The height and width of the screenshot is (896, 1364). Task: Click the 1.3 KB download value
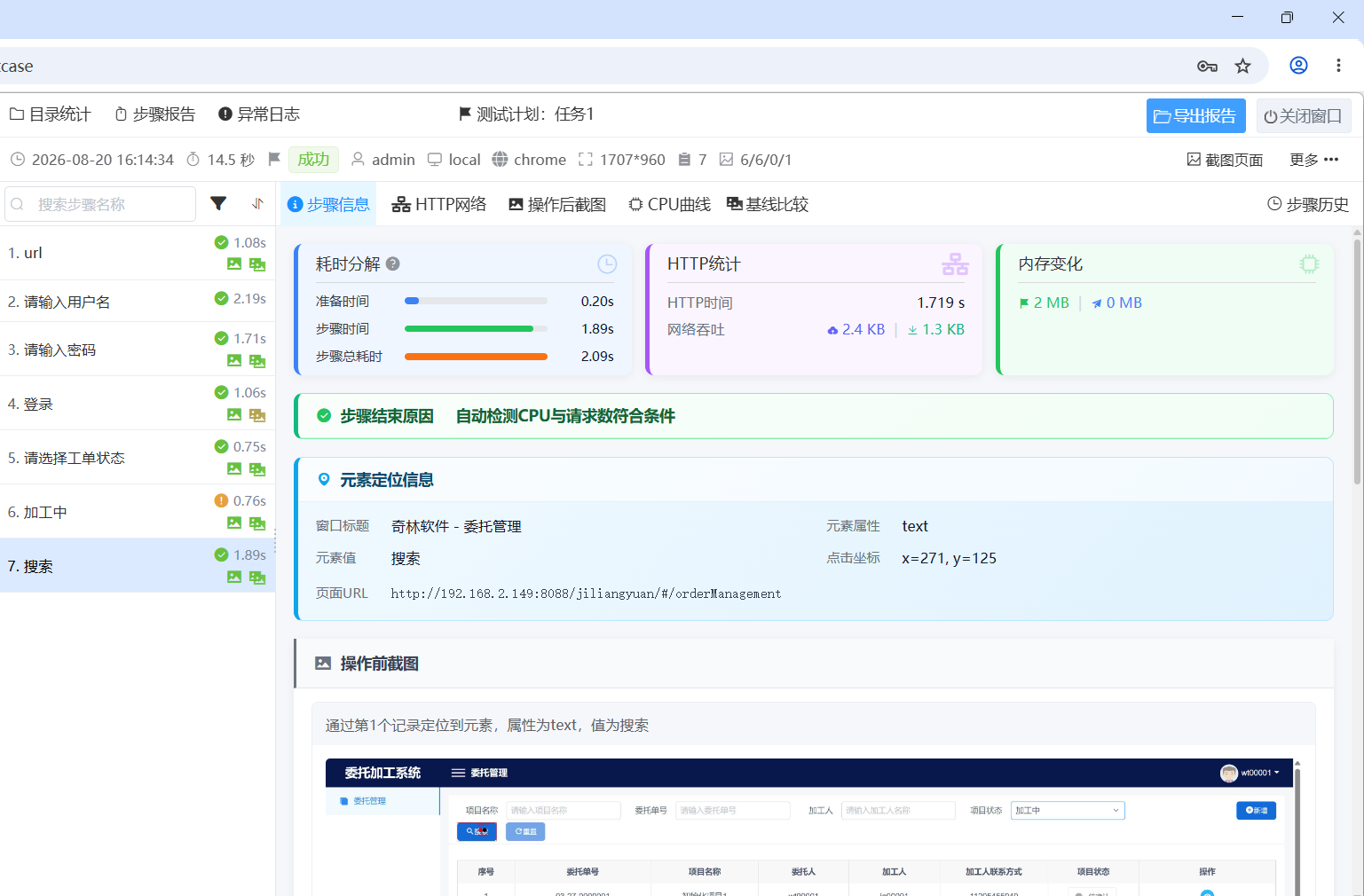[936, 329]
